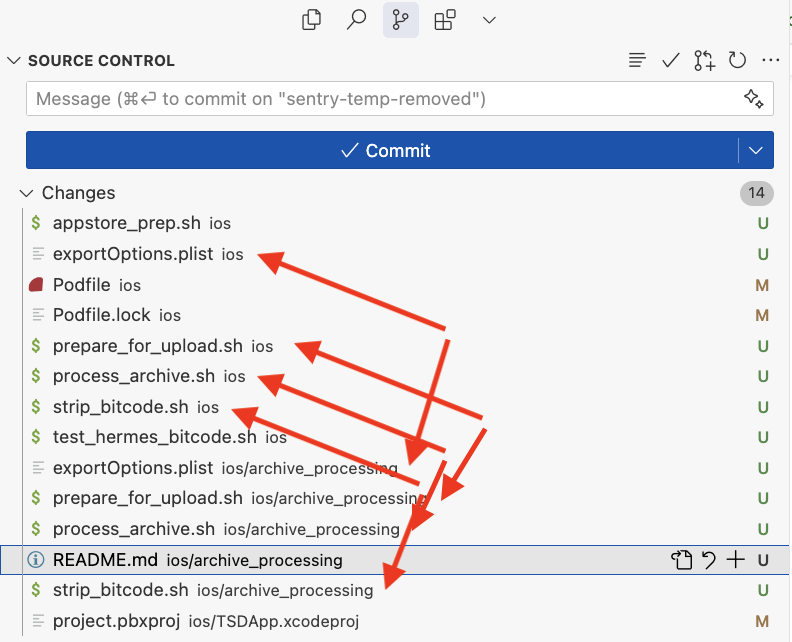Image resolution: width=792 pixels, height=642 pixels.
Task: Click the dollar icon of test_hermes_bitcode.sh
Action: [36, 436]
